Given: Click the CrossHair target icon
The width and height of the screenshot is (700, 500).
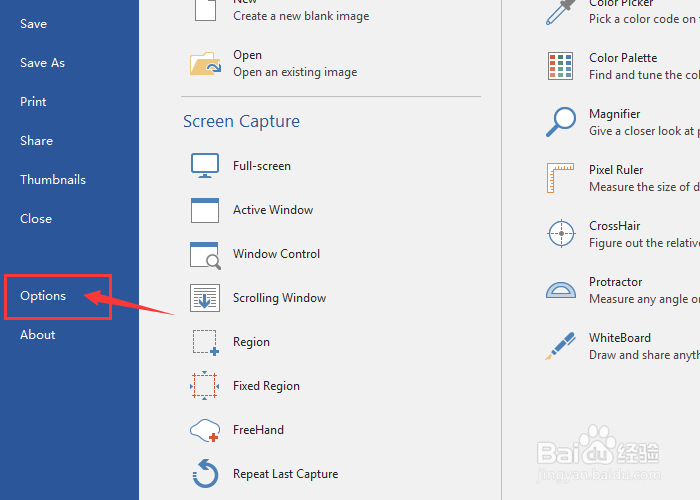Looking at the screenshot, I should click(x=561, y=233).
